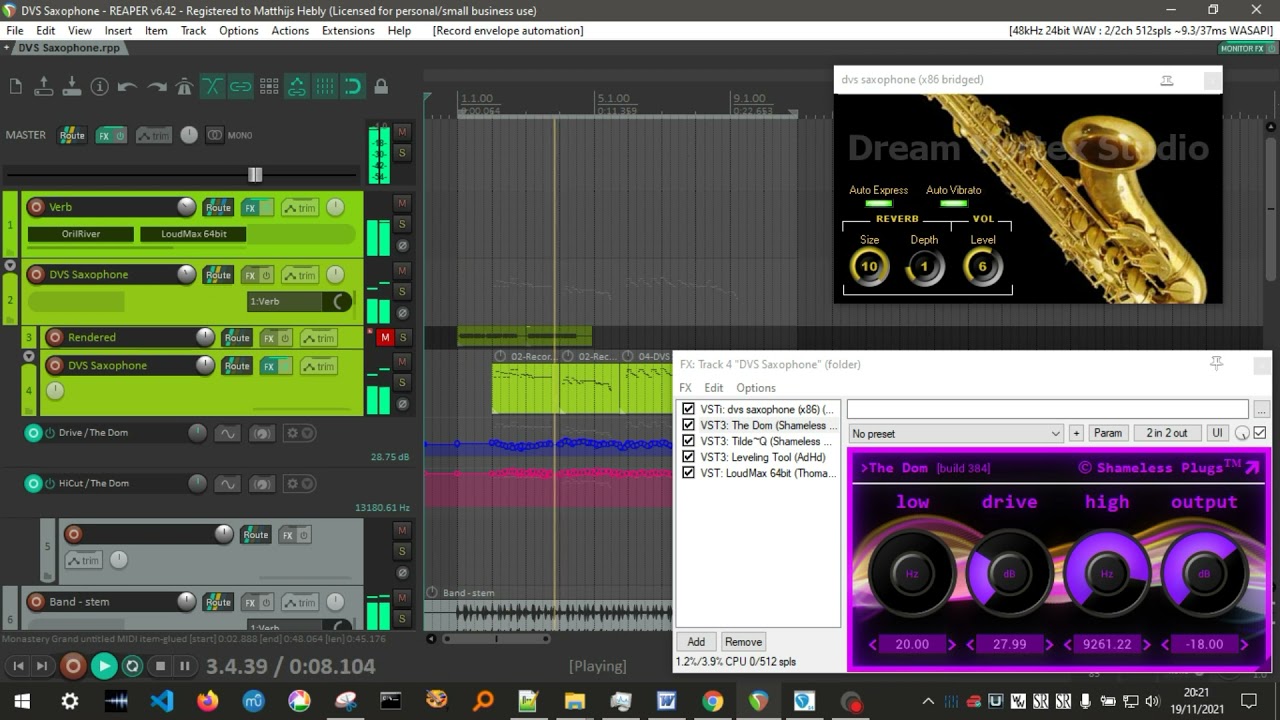The image size is (1280, 720).
Task: Open envelope shape icon for Drive / The Dom
Action: pos(228,433)
